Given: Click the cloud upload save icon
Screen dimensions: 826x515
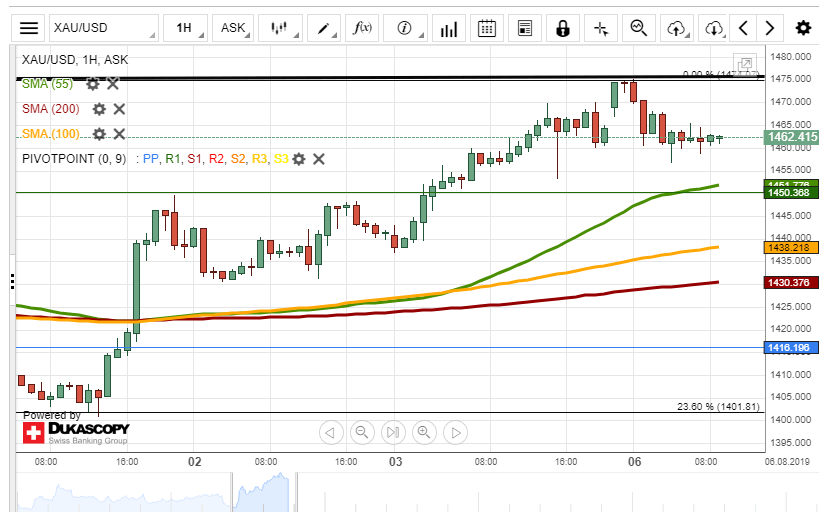Looking at the screenshot, I should coord(677,28).
